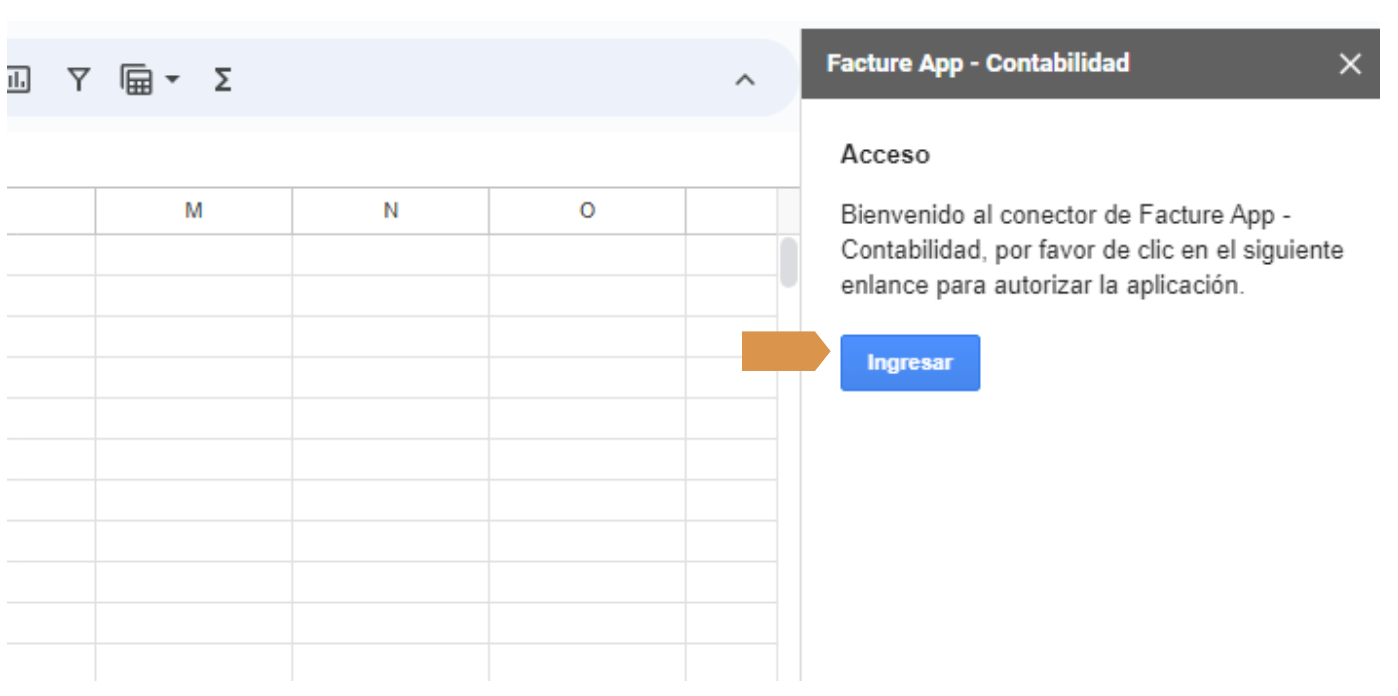Select the column O header
Viewport: 1398px width, 696px height.
click(587, 211)
